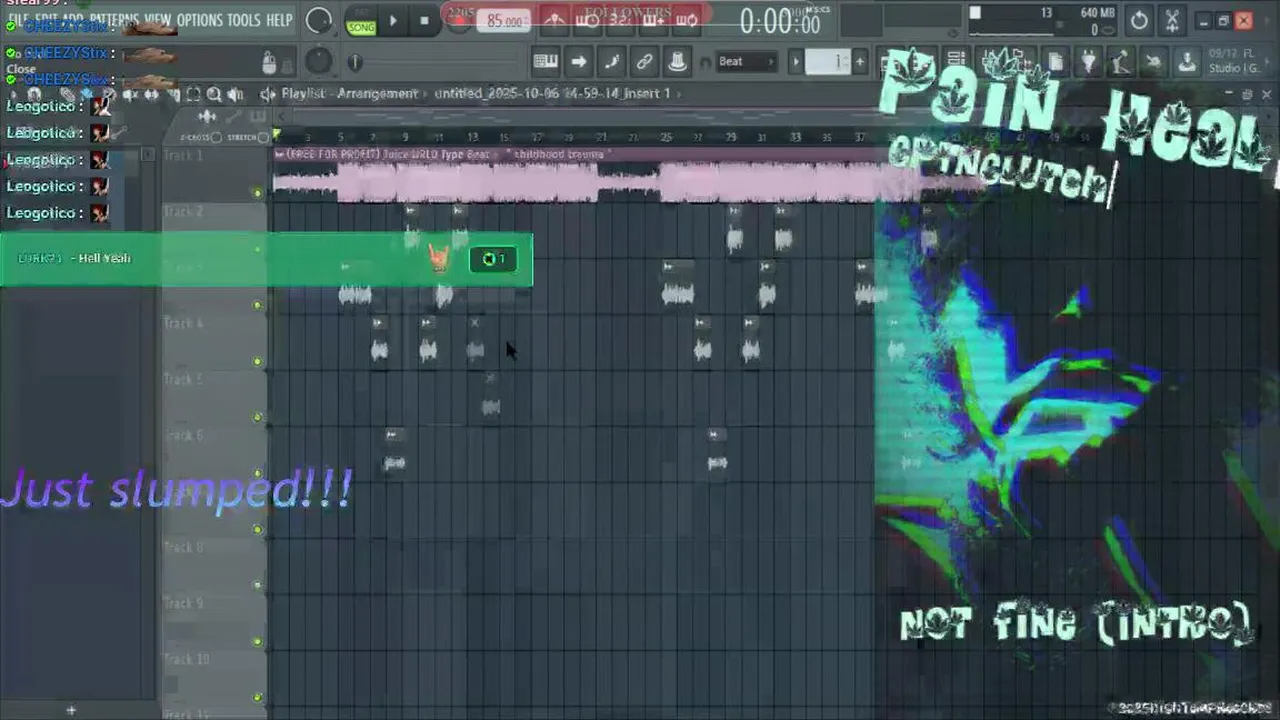Open the FILE menu
Viewport: 1280px width, 720px height.
pyautogui.click(x=18, y=20)
